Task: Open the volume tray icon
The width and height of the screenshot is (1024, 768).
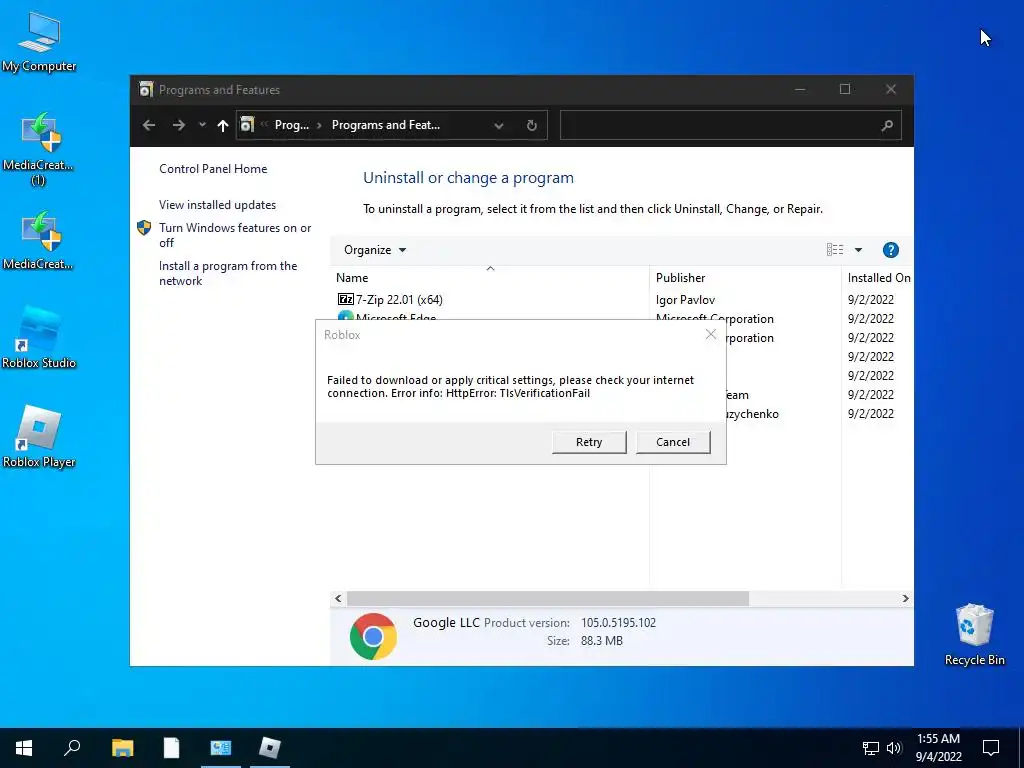Action: 894,748
